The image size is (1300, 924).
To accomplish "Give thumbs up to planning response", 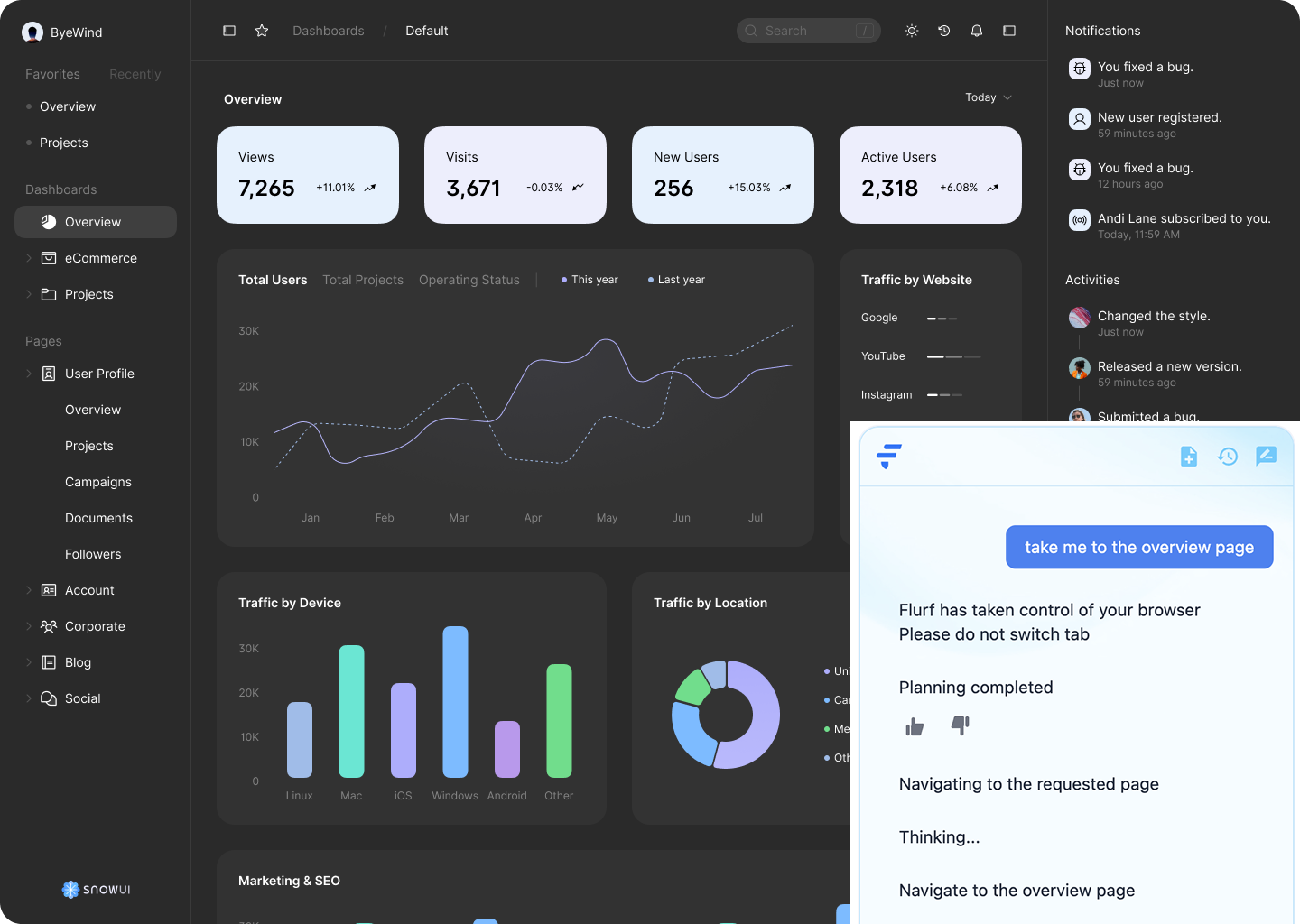I will pos(915,726).
